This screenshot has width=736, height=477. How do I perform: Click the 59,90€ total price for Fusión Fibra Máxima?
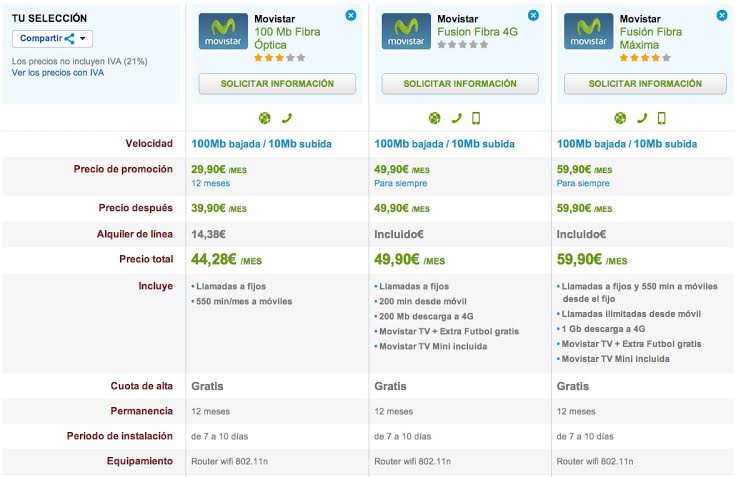(x=592, y=259)
